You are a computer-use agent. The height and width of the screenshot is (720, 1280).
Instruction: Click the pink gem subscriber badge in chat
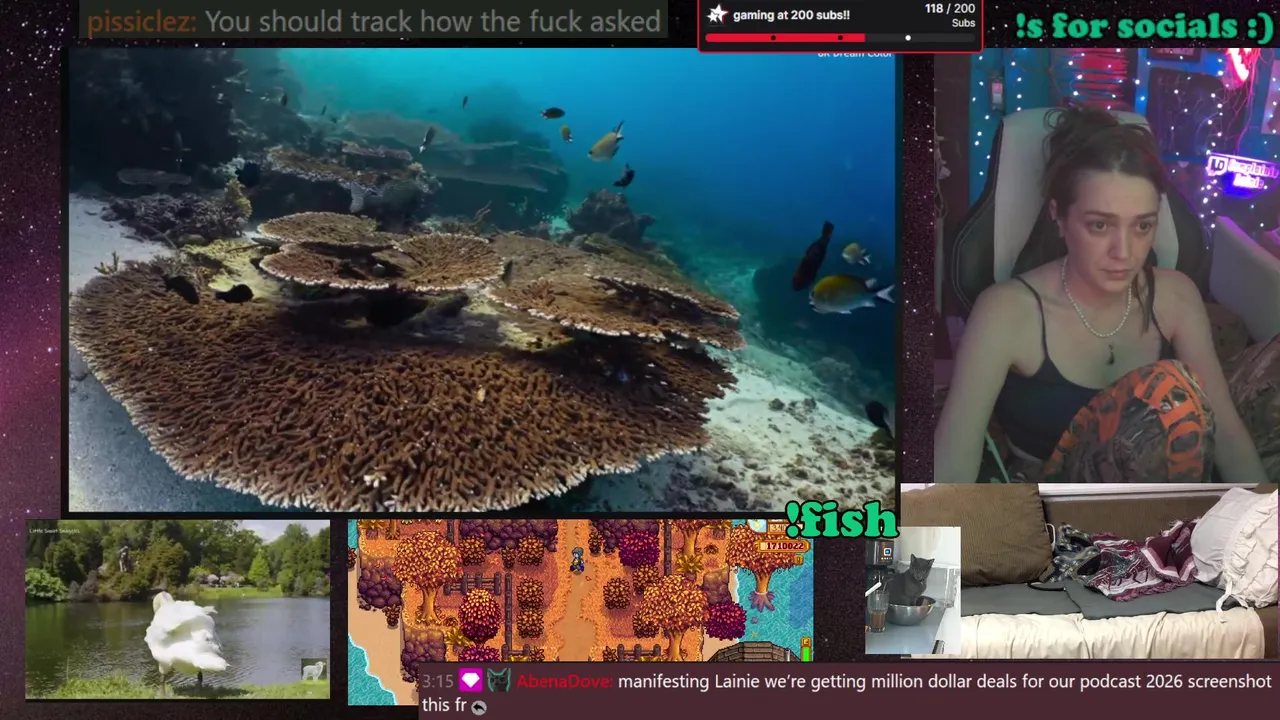click(470, 682)
